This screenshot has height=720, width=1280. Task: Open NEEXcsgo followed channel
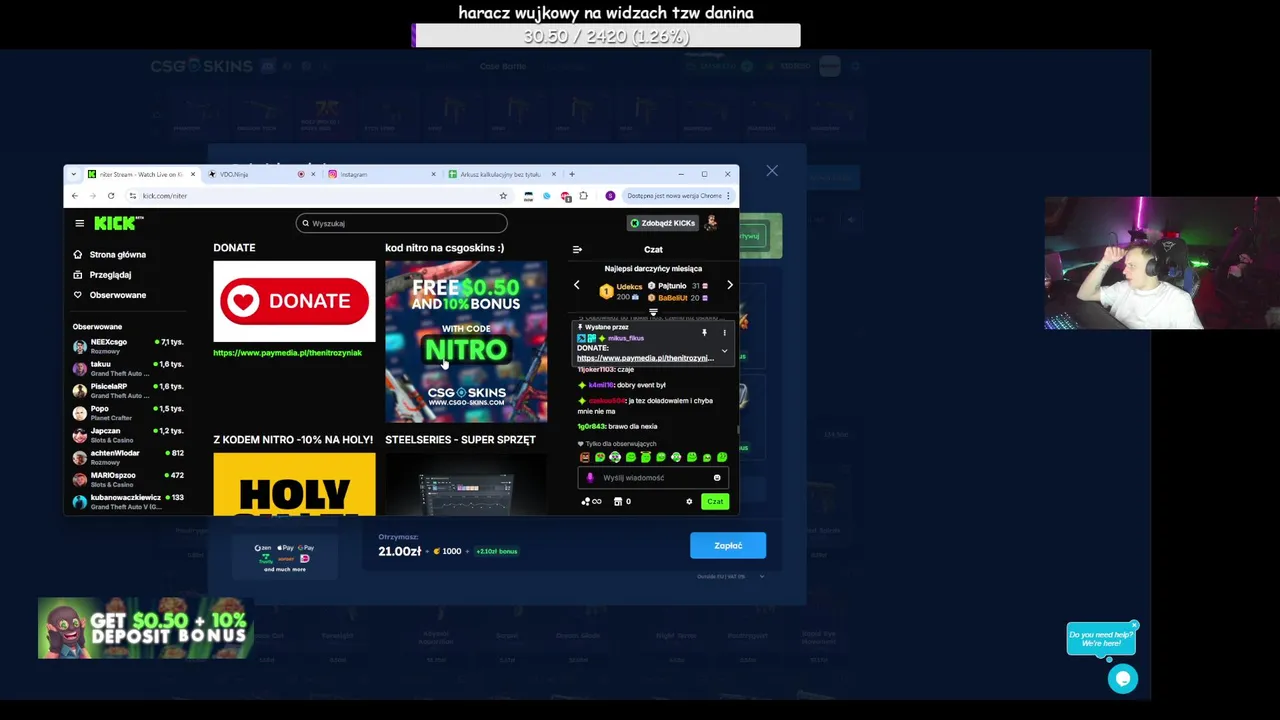(128, 346)
